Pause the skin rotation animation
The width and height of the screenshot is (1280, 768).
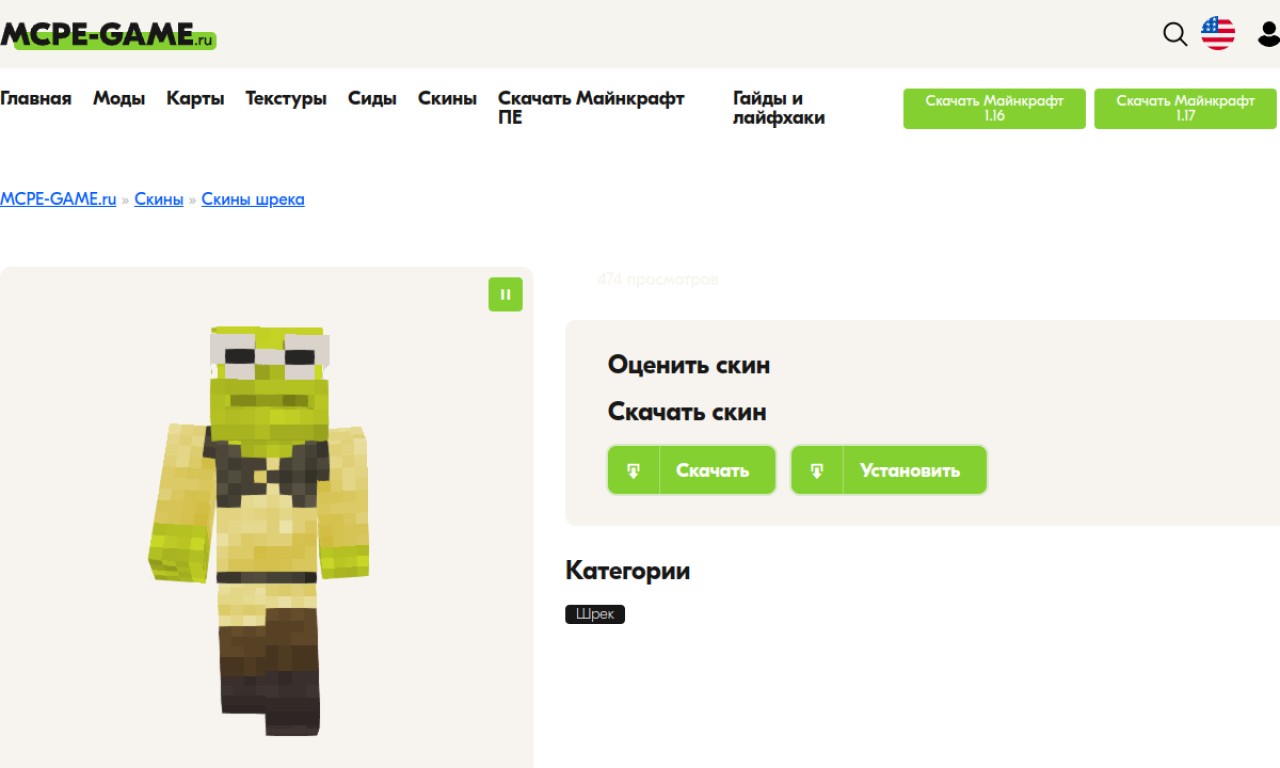505,294
